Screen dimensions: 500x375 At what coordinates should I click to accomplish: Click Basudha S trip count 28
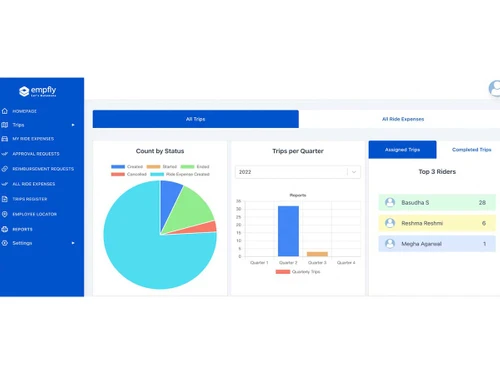coord(482,202)
